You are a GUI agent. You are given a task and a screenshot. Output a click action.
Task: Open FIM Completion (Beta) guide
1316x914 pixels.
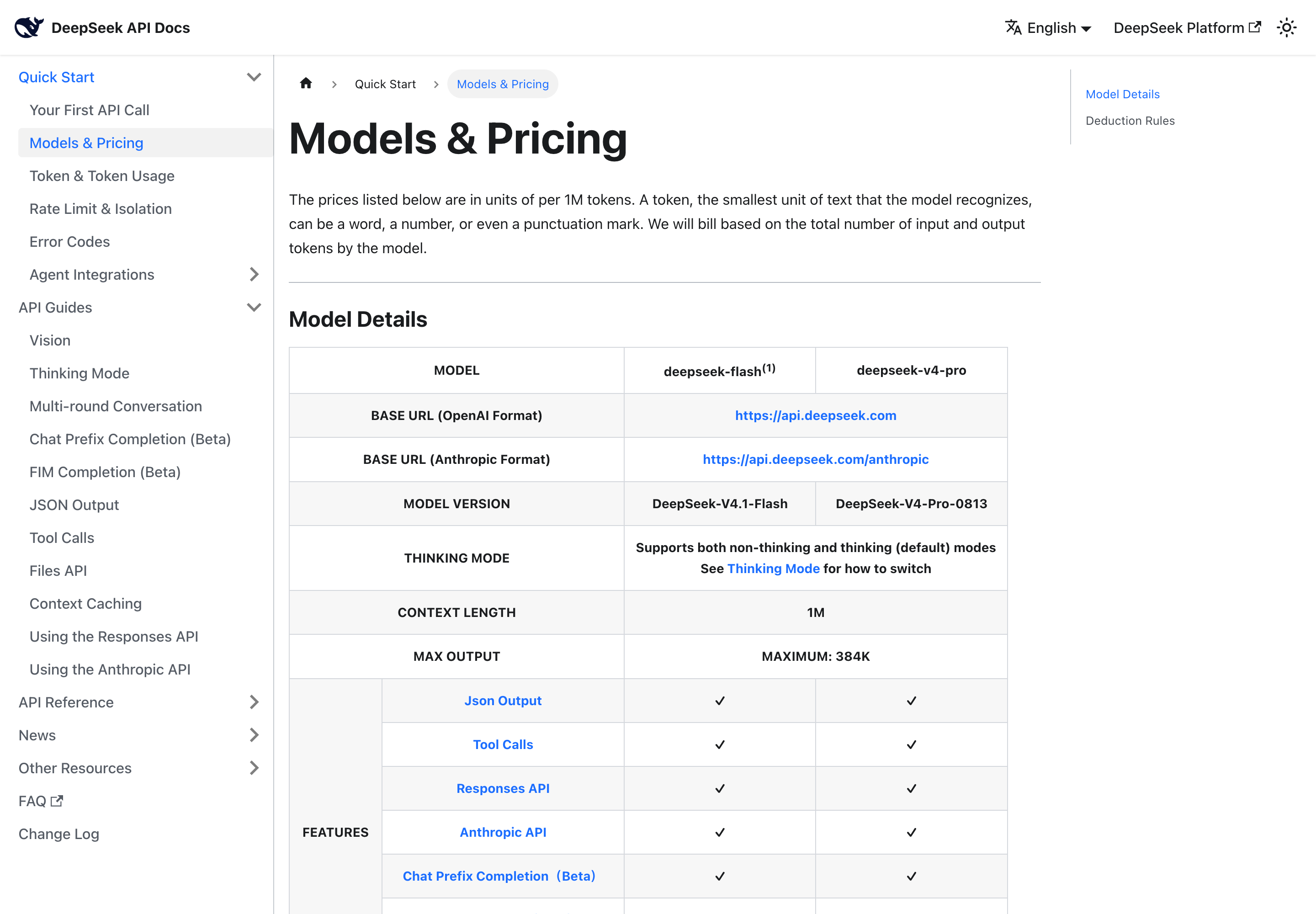pyautogui.click(x=105, y=472)
